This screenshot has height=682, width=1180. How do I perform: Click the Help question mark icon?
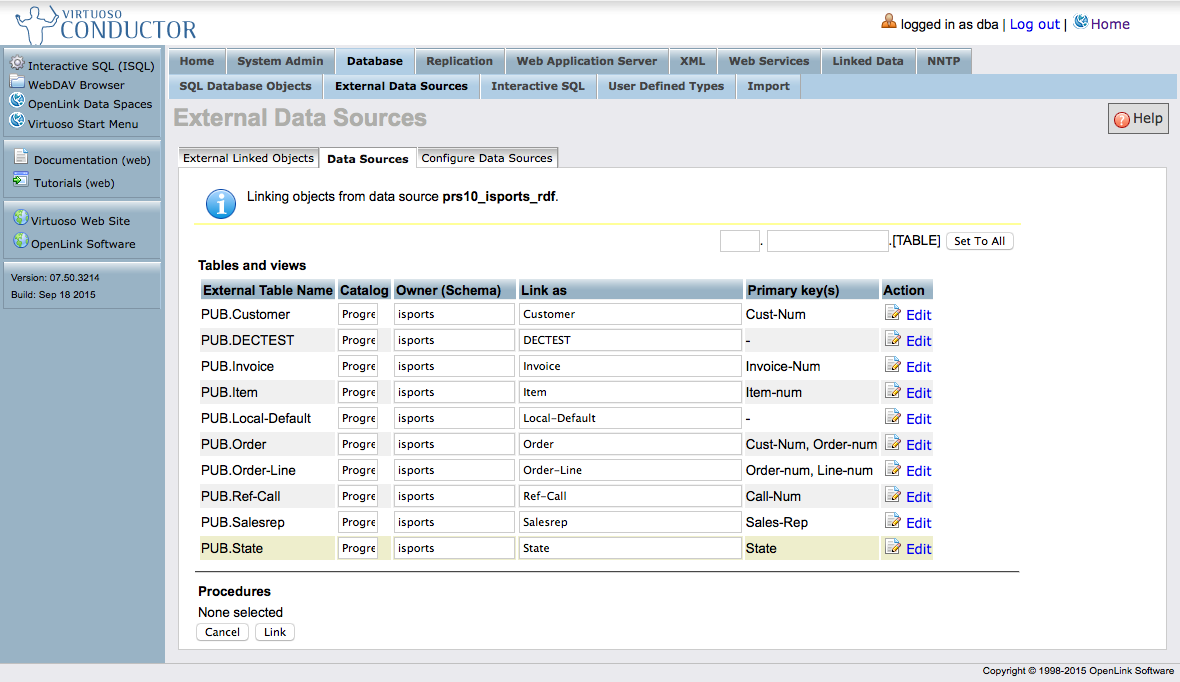coord(1121,119)
